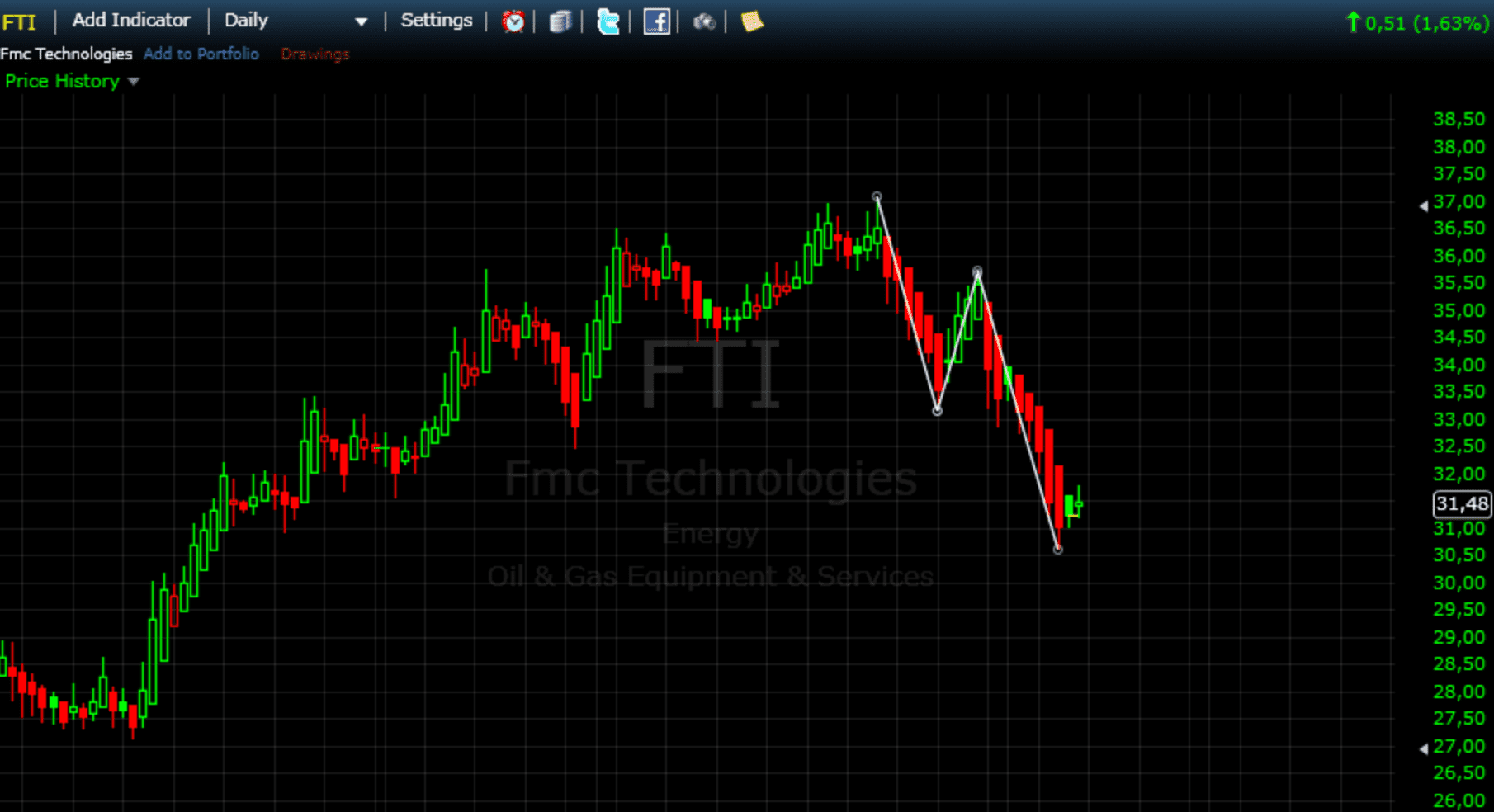Screen dimensions: 1494x812
Task: Select the trendline handle at the 33,00 trough
Action: 937,410
